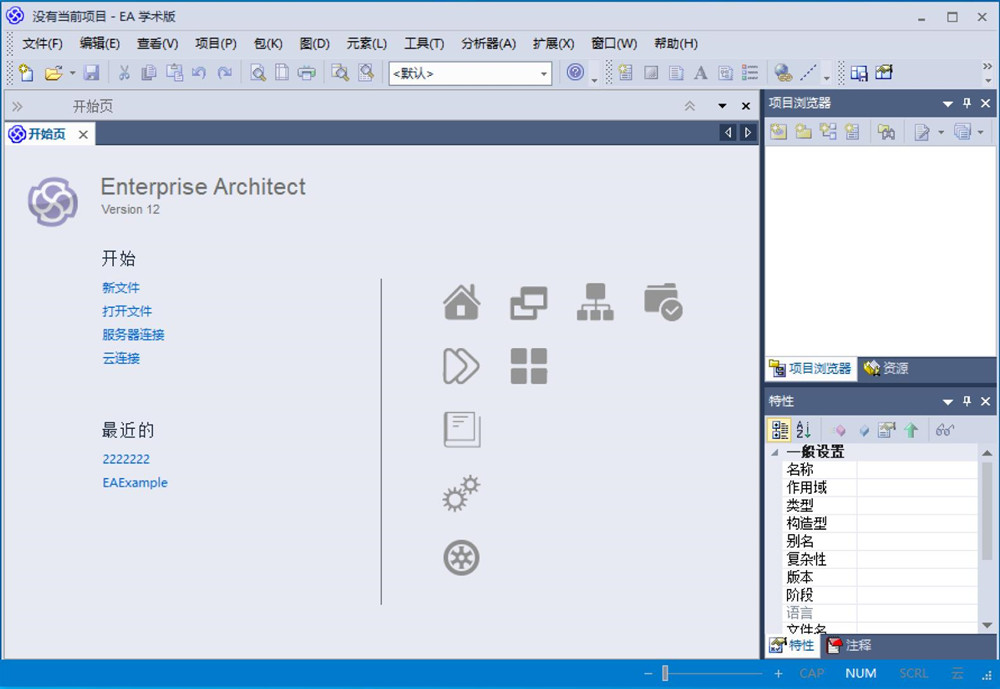Open the 编辑(E) menu

coord(99,43)
